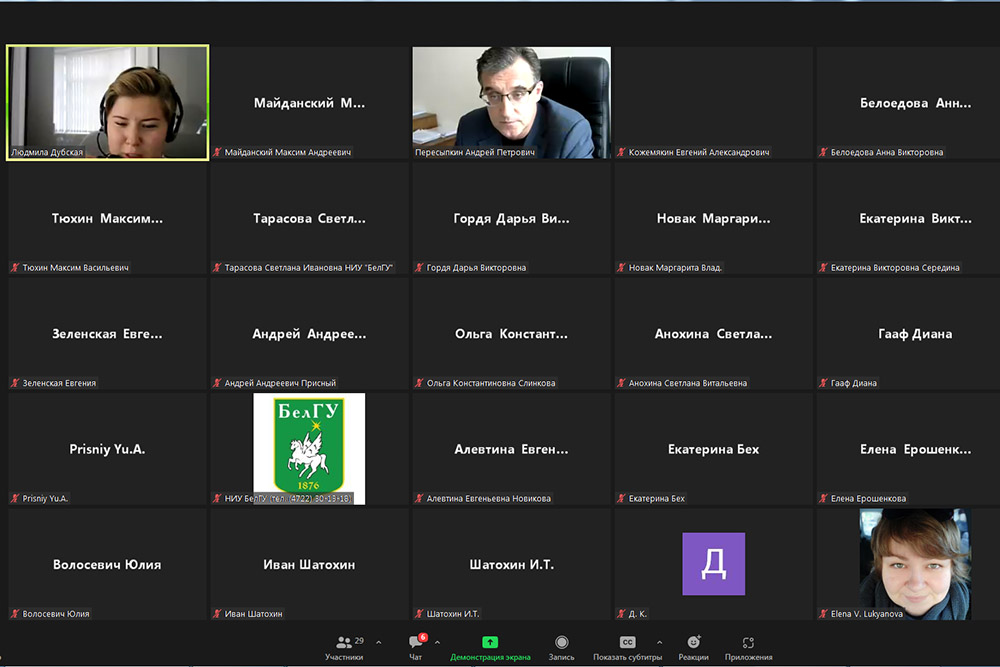This screenshot has width=1000, height=667.
Task: Select the Екатерина Бех participant tile
Action: (713, 449)
